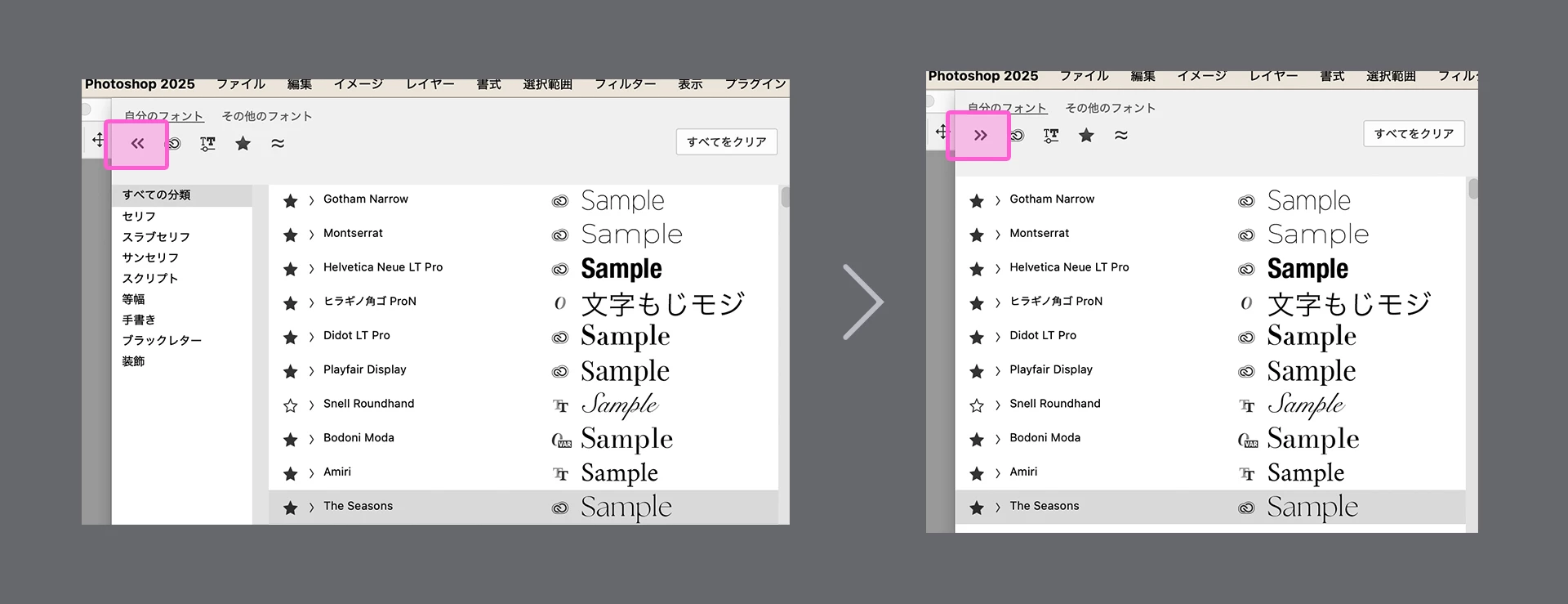Click cloud icon beside Helvetica Neue sample, left panel
1568x604 pixels.
pyautogui.click(x=560, y=270)
